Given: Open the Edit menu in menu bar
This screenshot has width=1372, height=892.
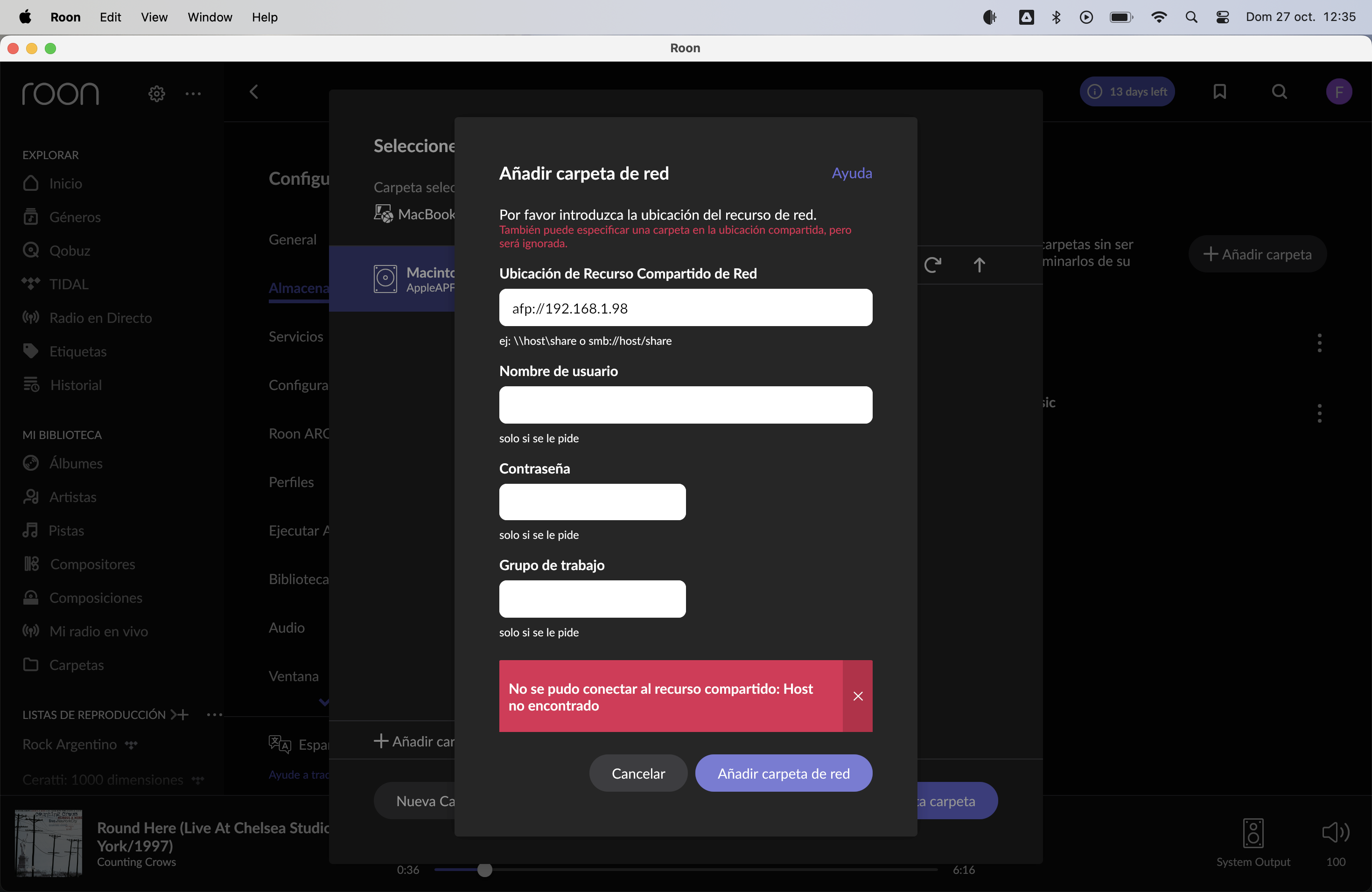Looking at the screenshot, I should (x=110, y=17).
